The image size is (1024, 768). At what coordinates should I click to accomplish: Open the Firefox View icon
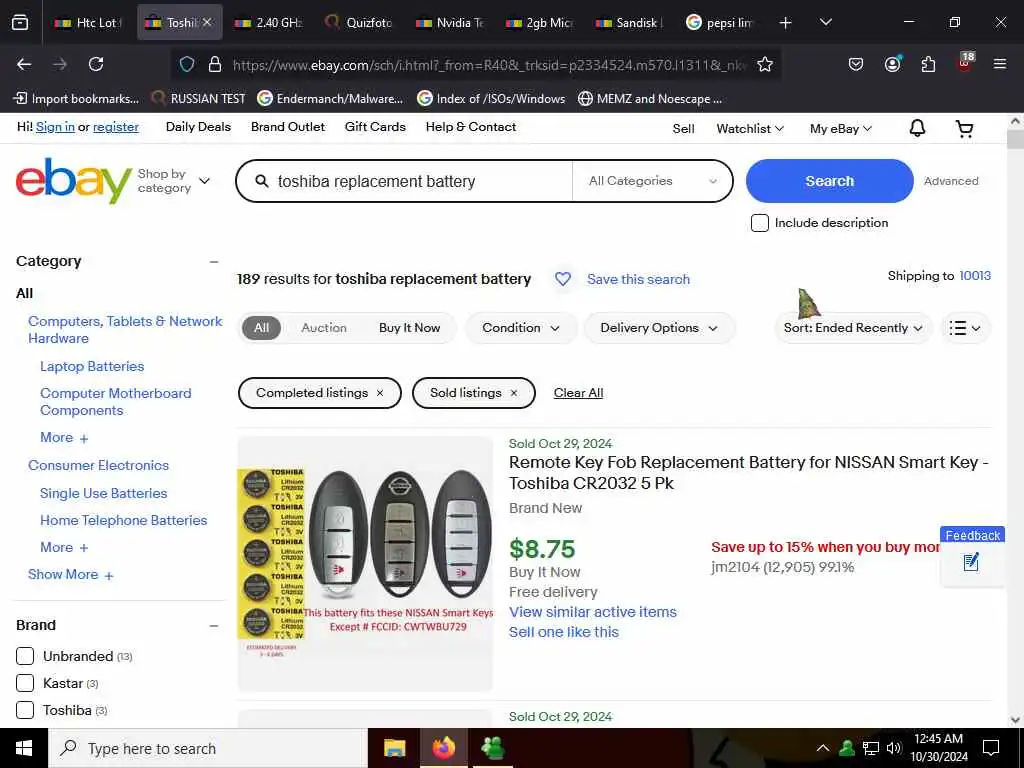pyautogui.click(x=20, y=23)
